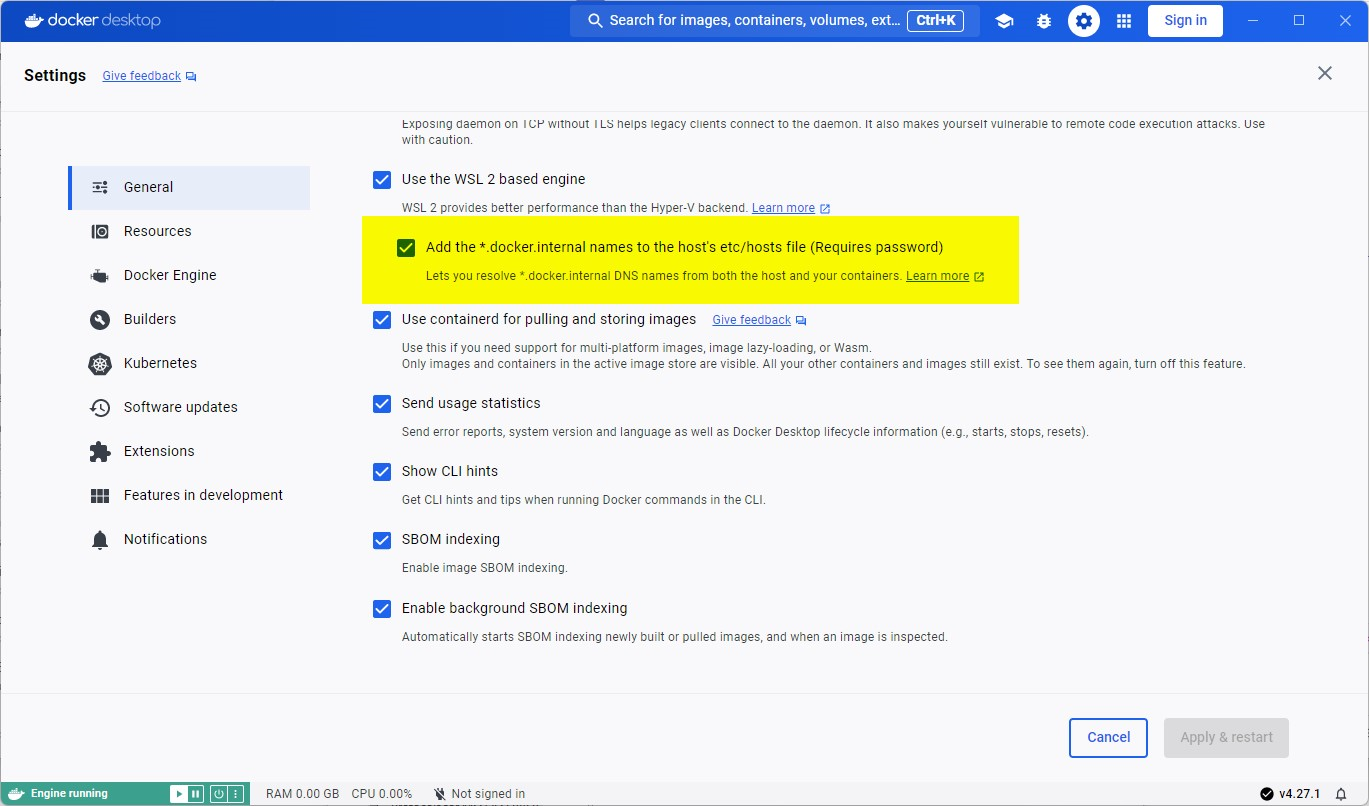Click the CPU 0.00% status text
Screen dimensions: 1369x806
pyautogui.click(x=381, y=794)
